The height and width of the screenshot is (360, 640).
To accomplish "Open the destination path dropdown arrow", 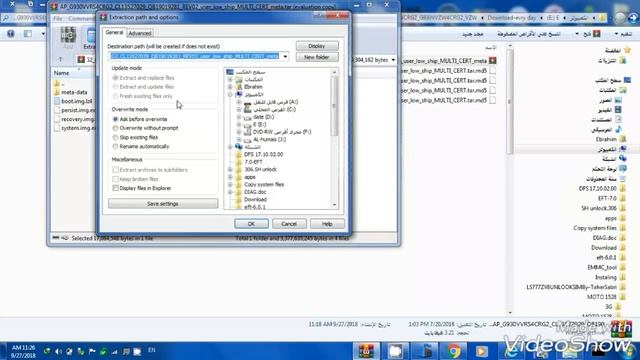I will 285,56.
